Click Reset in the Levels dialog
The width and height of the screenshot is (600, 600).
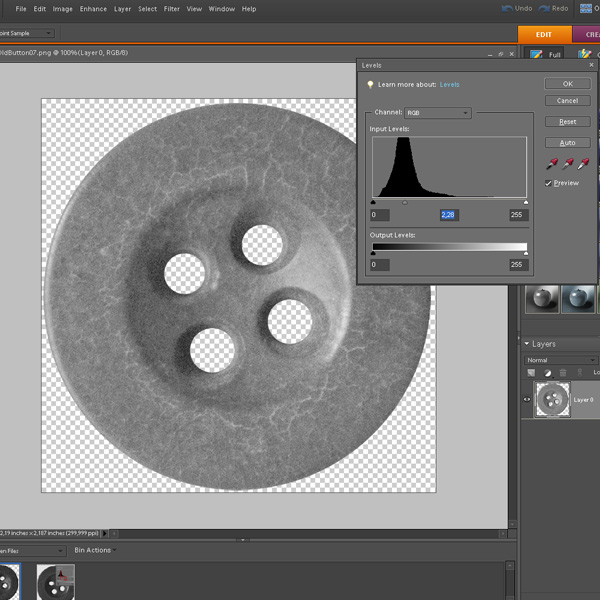click(567, 122)
